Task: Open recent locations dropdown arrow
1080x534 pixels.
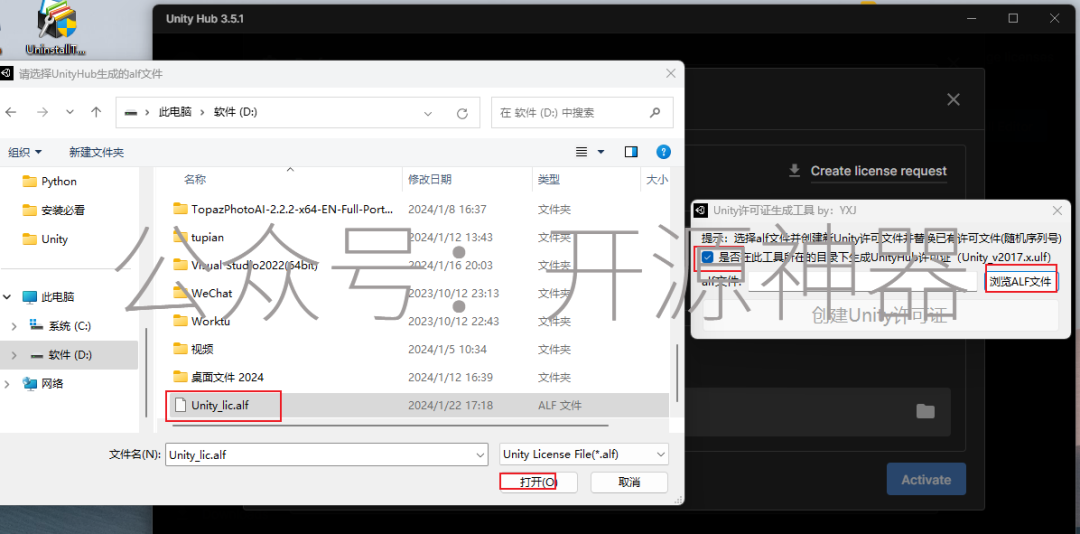Action: [x=70, y=112]
